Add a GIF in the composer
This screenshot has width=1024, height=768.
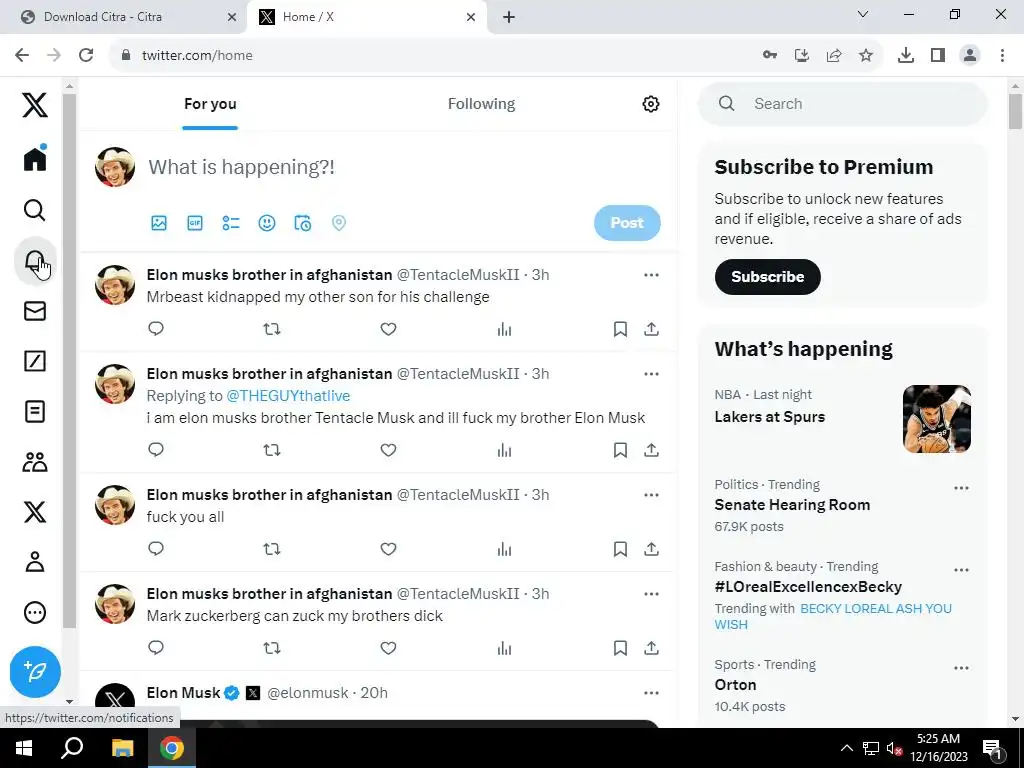(195, 223)
